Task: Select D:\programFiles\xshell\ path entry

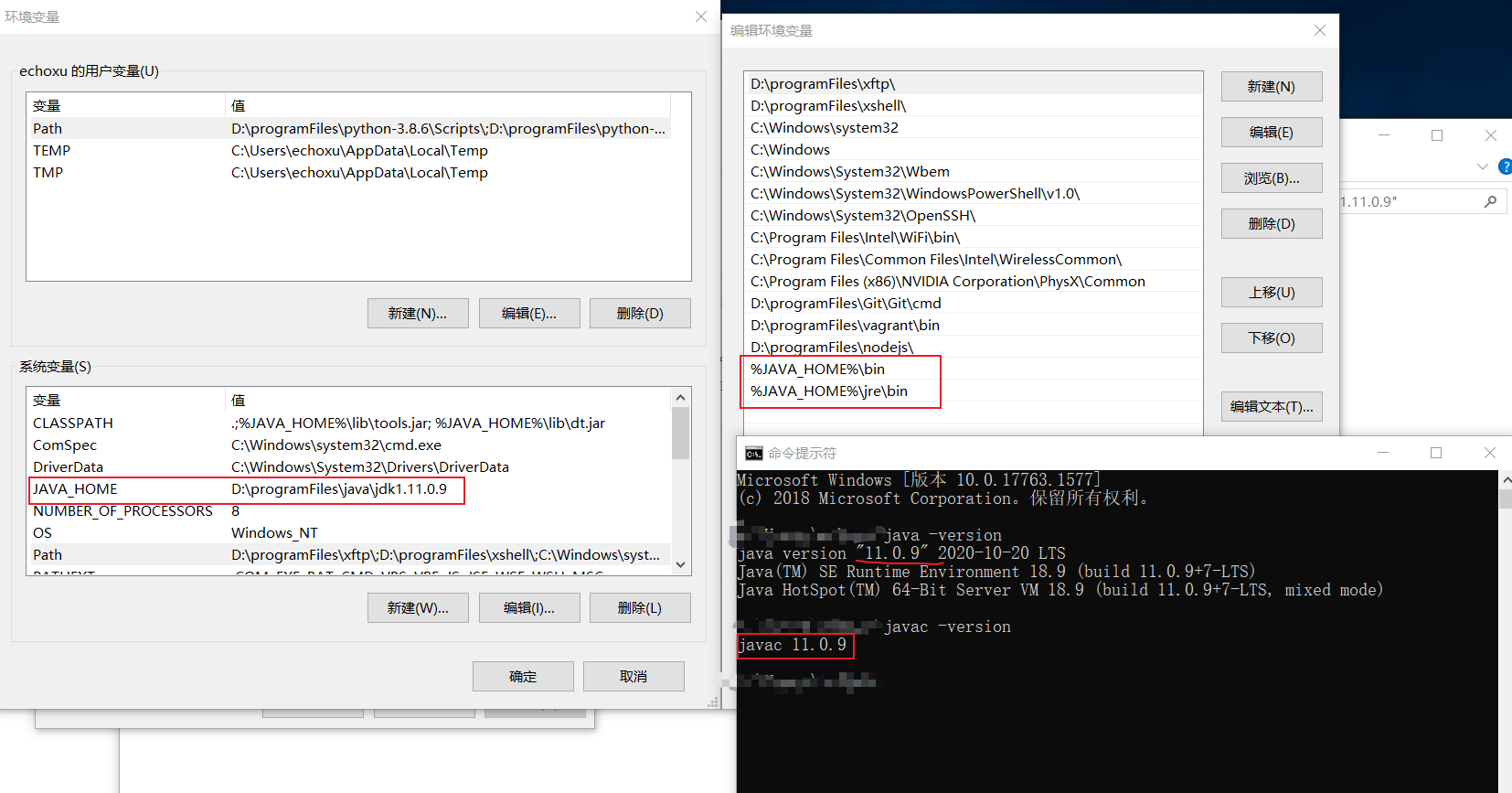Action: (x=974, y=106)
